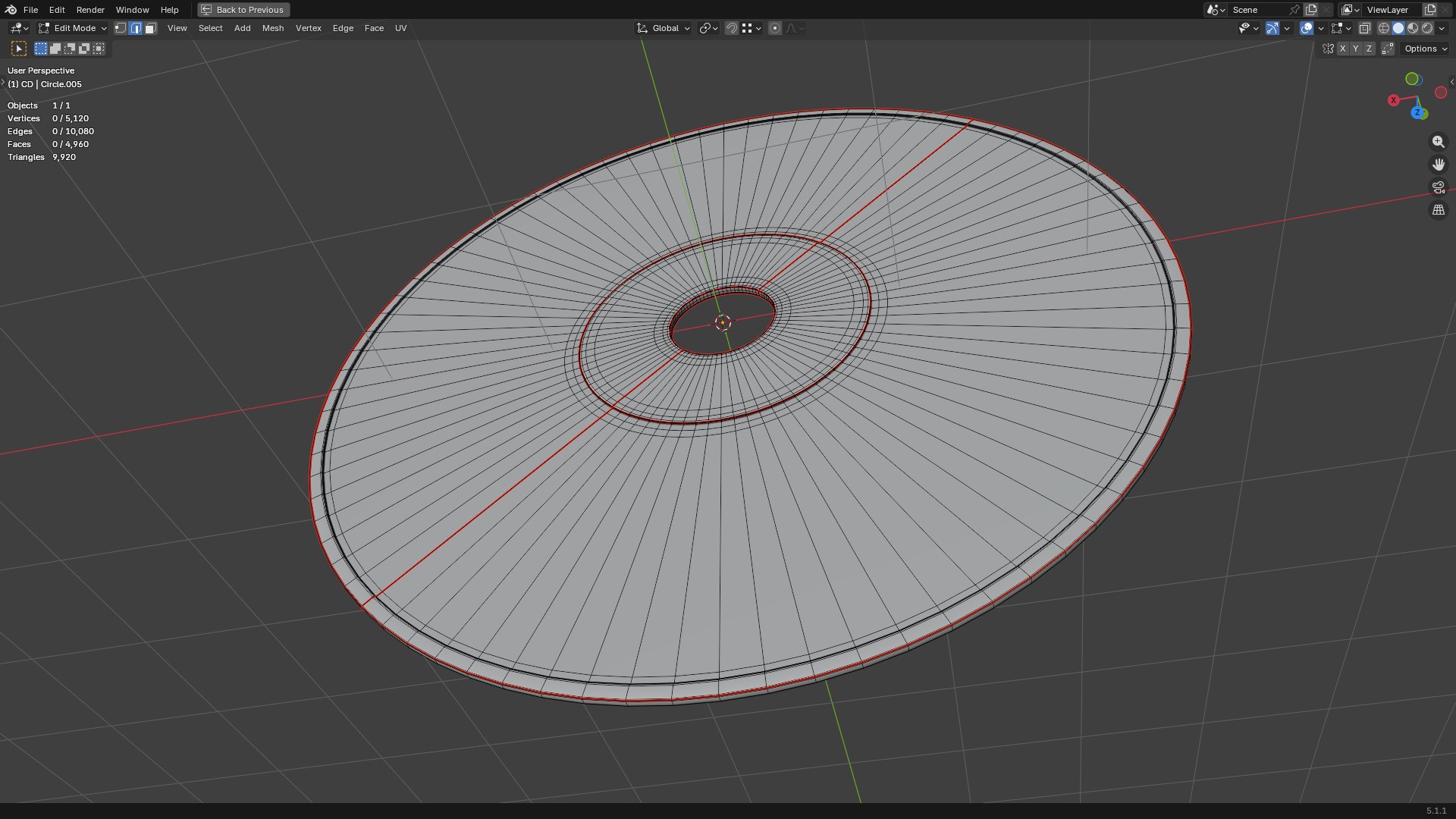This screenshot has height=819, width=1456.
Task: Switch perspective/orthographic grid icon
Action: point(1438,210)
